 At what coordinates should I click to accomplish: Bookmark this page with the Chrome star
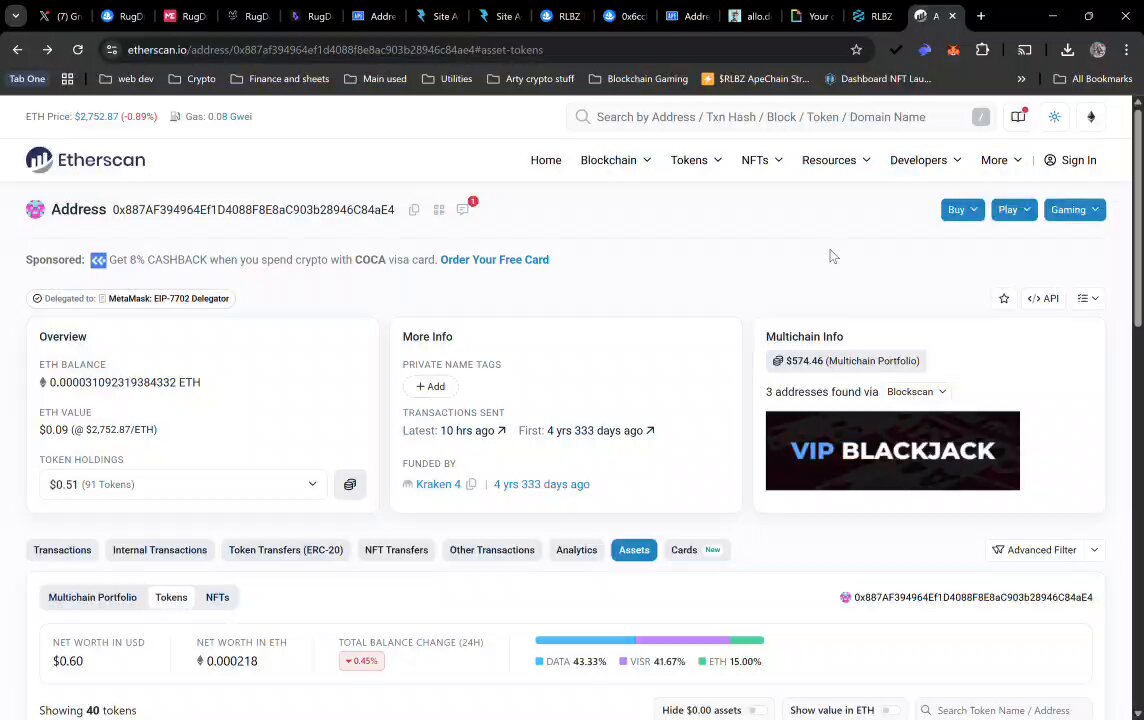coord(856,50)
